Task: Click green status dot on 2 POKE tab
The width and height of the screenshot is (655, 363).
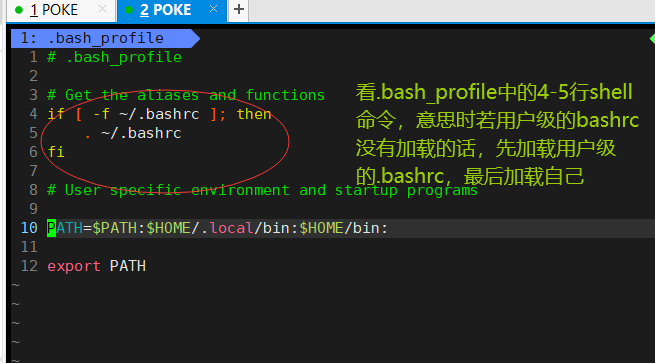Action: [x=129, y=10]
